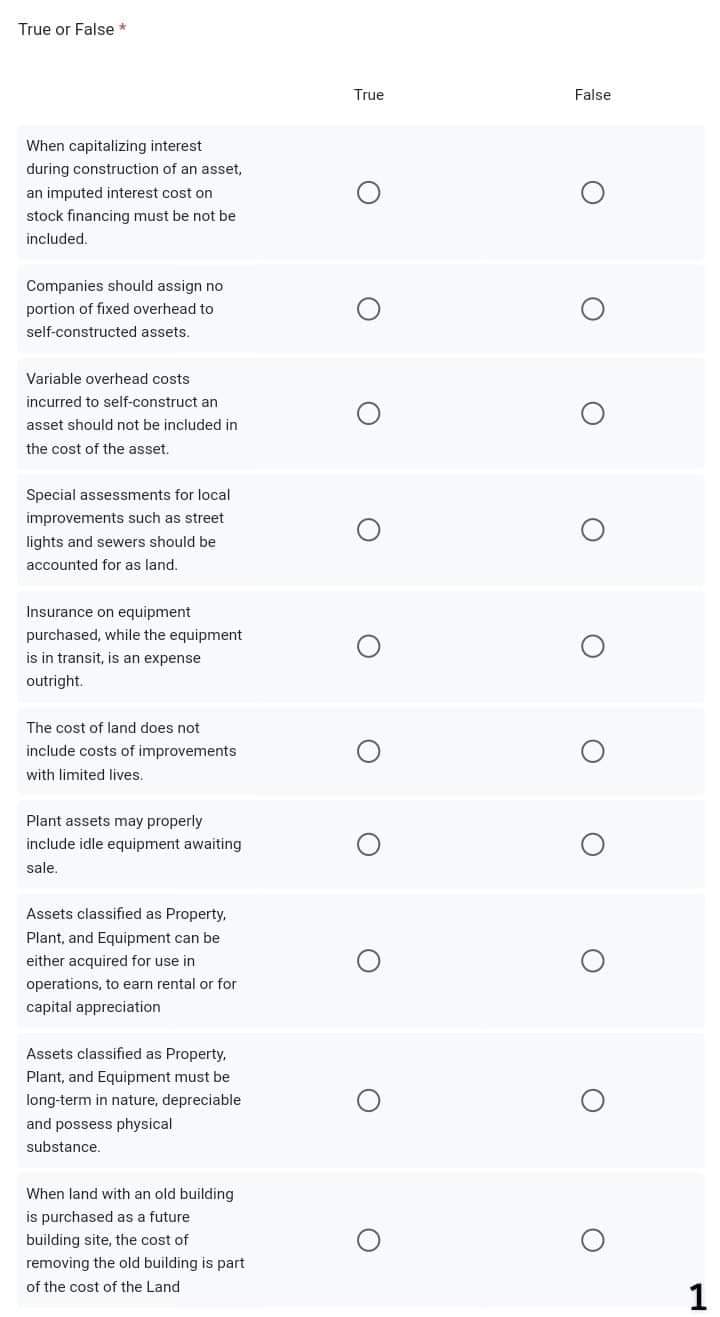The height and width of the screenshot is (1317, 720).
Task: Select False for the cost of land statement
Action: point(593,751)
